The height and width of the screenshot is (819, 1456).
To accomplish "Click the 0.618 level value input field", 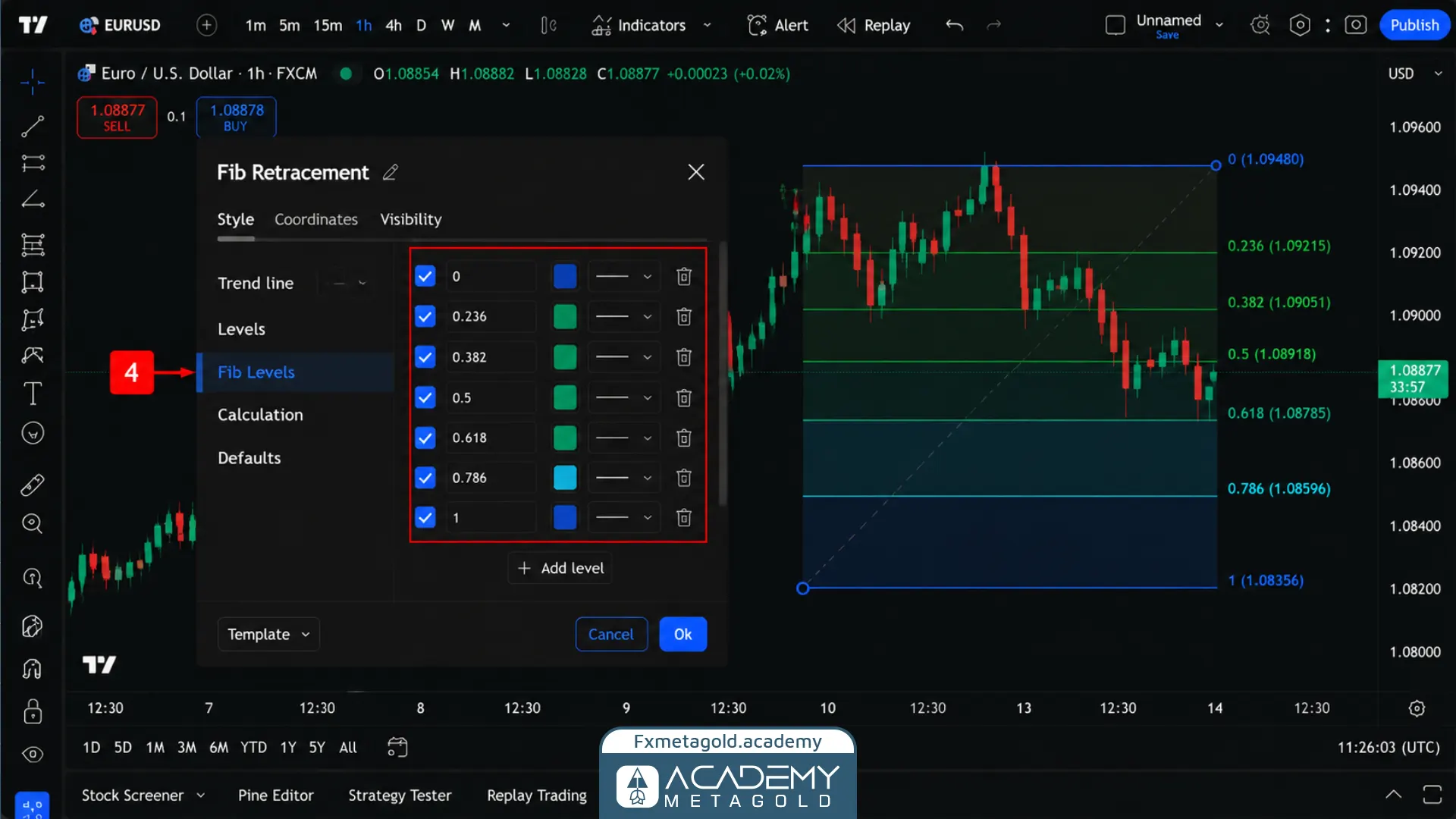I will tap(491, 438).
